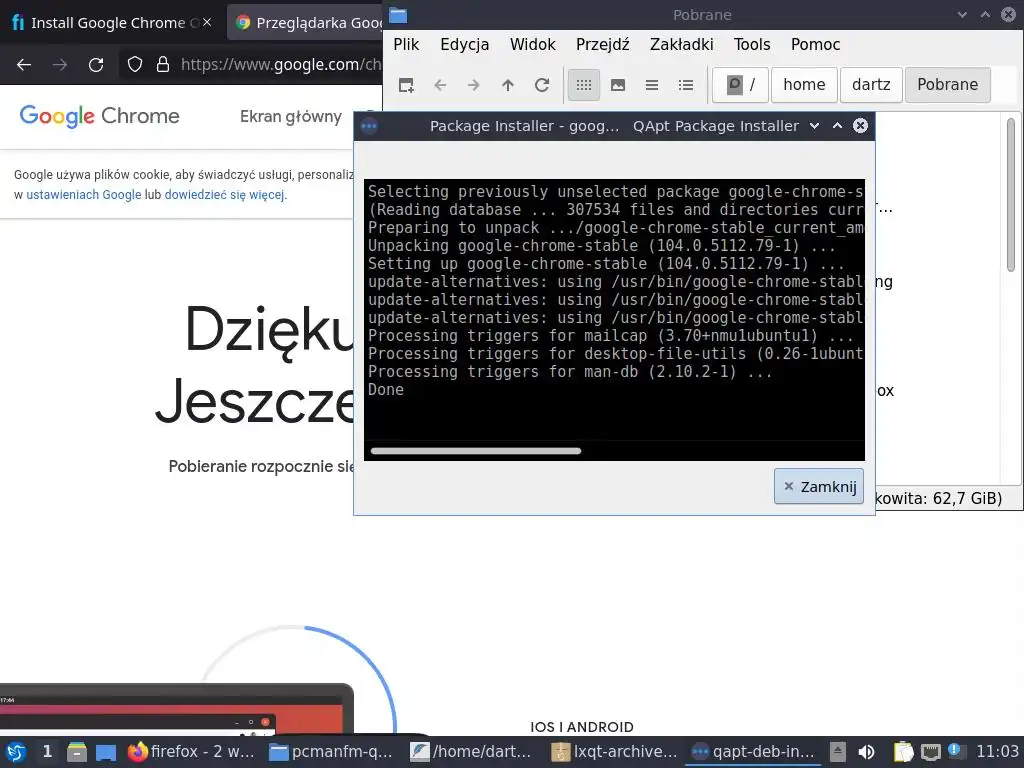
Task: Maximize the Pobrane window
Action: pos(985,15)
